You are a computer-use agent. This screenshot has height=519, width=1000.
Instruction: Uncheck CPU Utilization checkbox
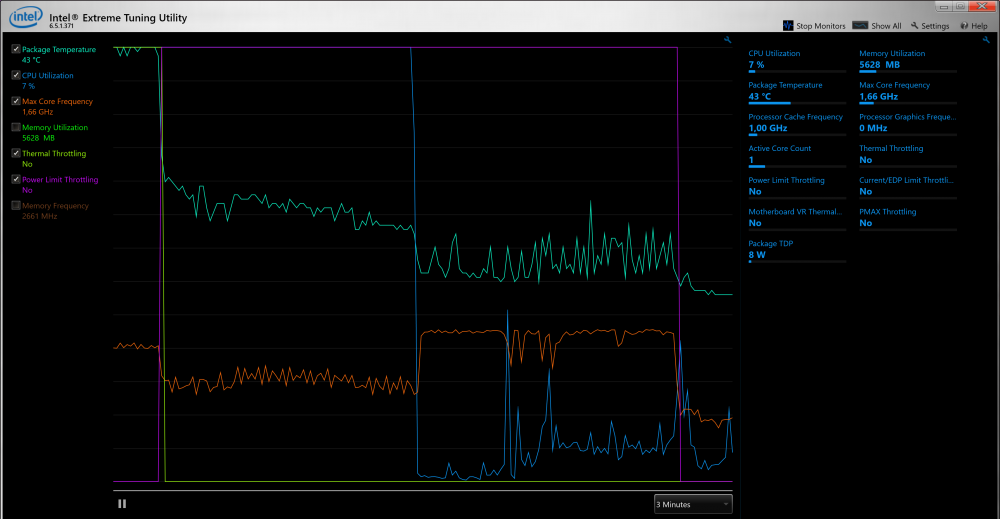click(16, 75)
